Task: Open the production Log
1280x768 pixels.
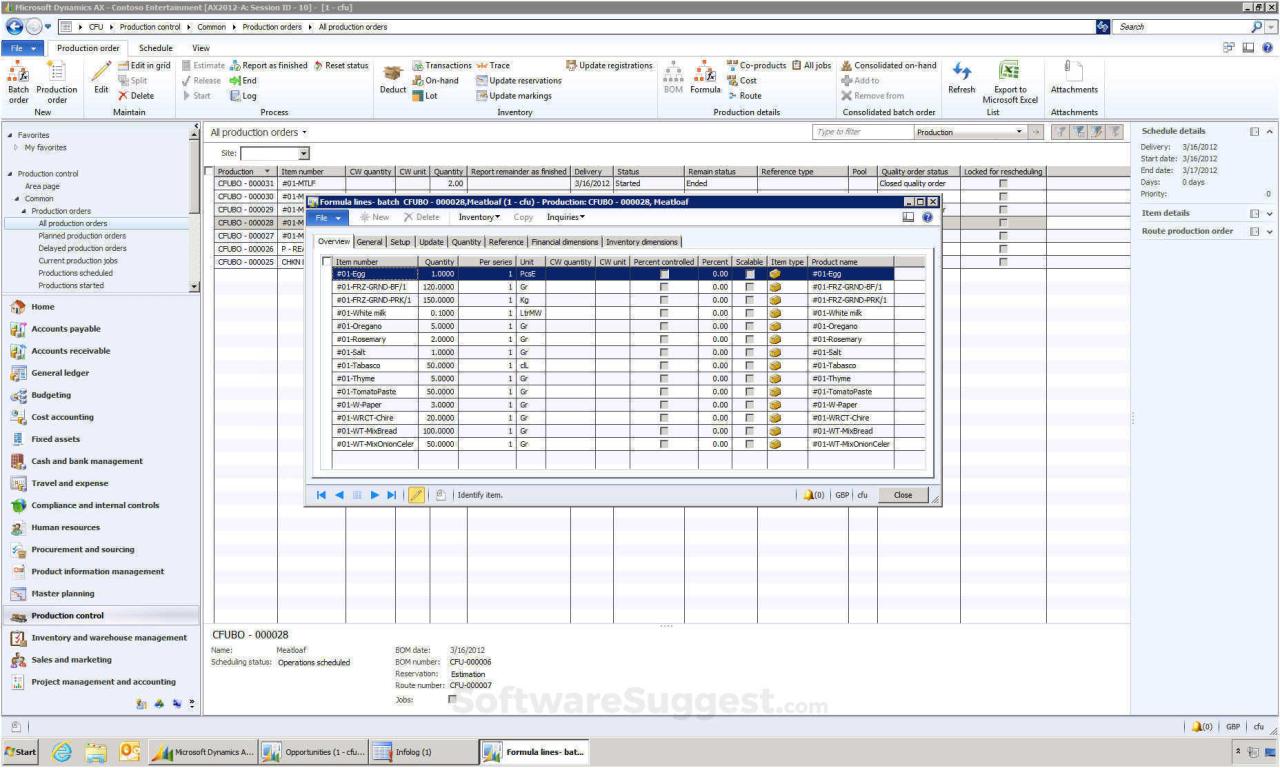Action: pos(243,96)
